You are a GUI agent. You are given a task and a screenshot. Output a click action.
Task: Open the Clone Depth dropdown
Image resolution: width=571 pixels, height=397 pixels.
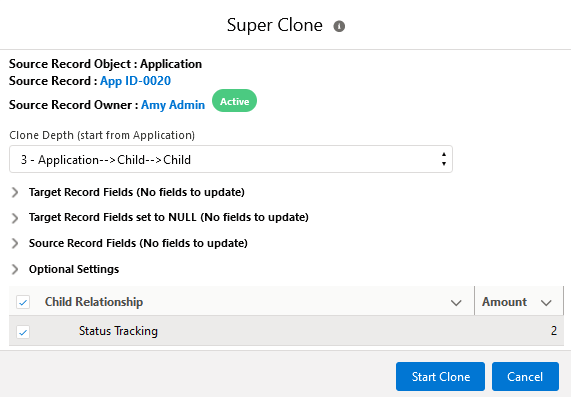(231, 159)
